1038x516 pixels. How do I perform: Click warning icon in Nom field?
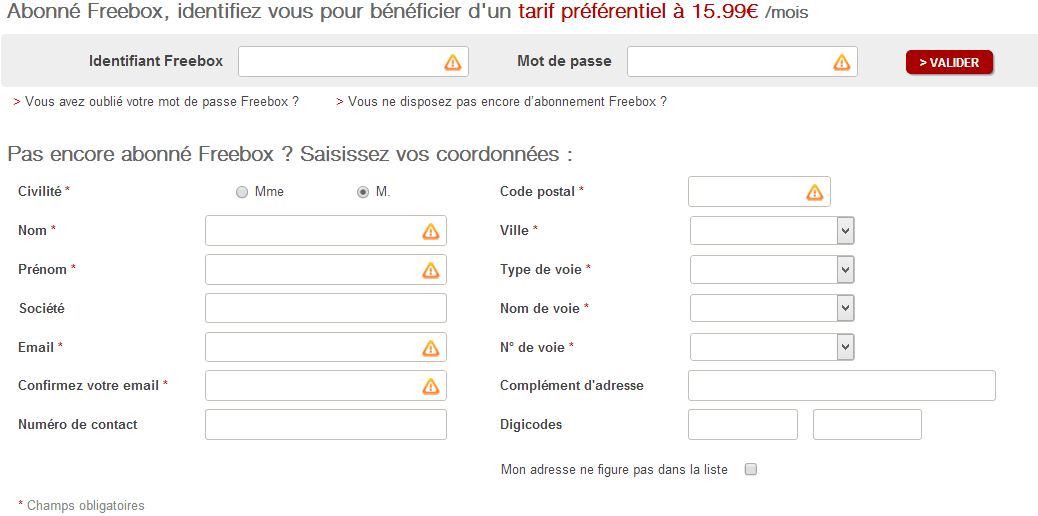431,231
